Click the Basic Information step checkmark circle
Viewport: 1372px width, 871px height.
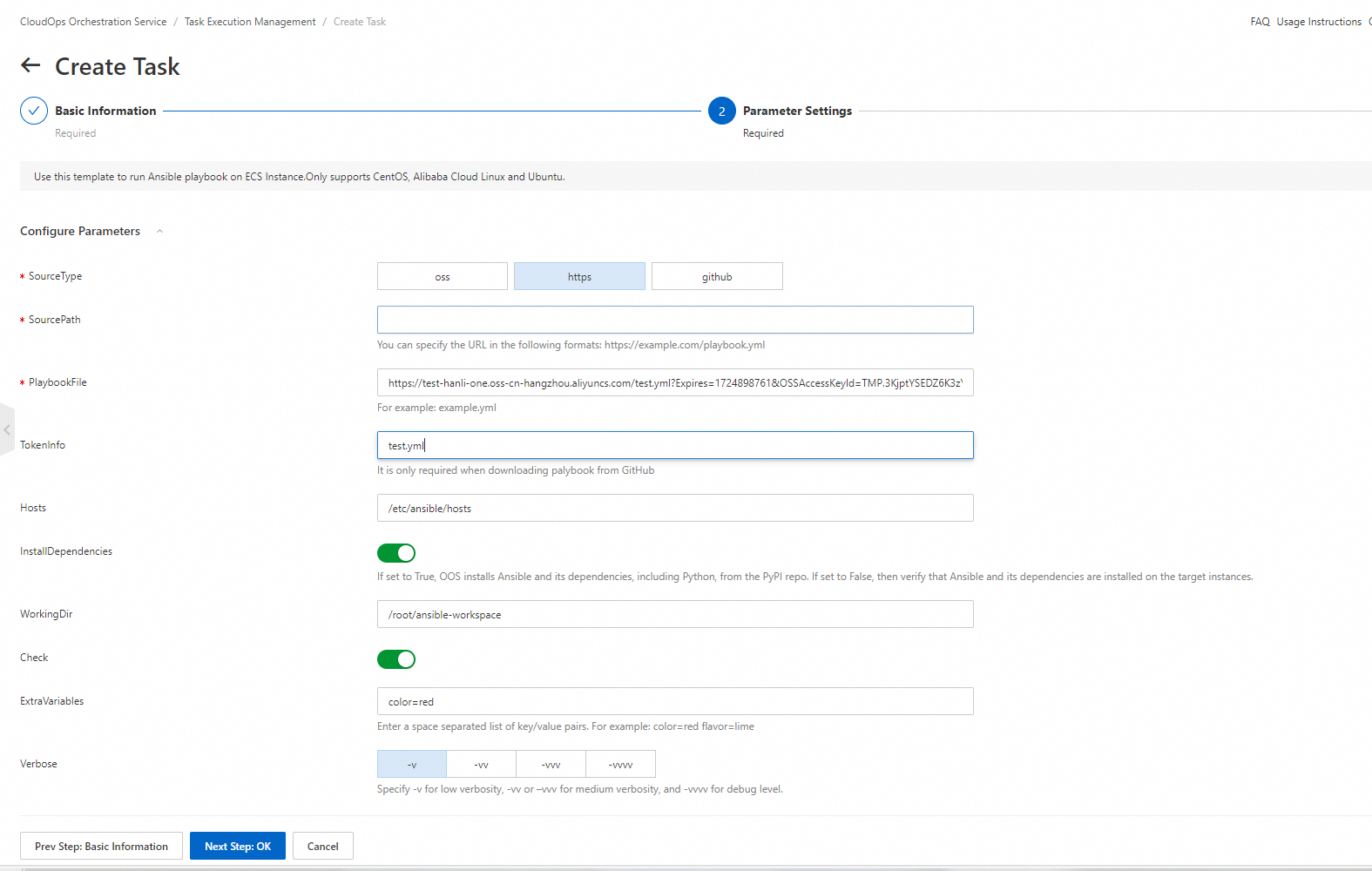pos(34,111)
